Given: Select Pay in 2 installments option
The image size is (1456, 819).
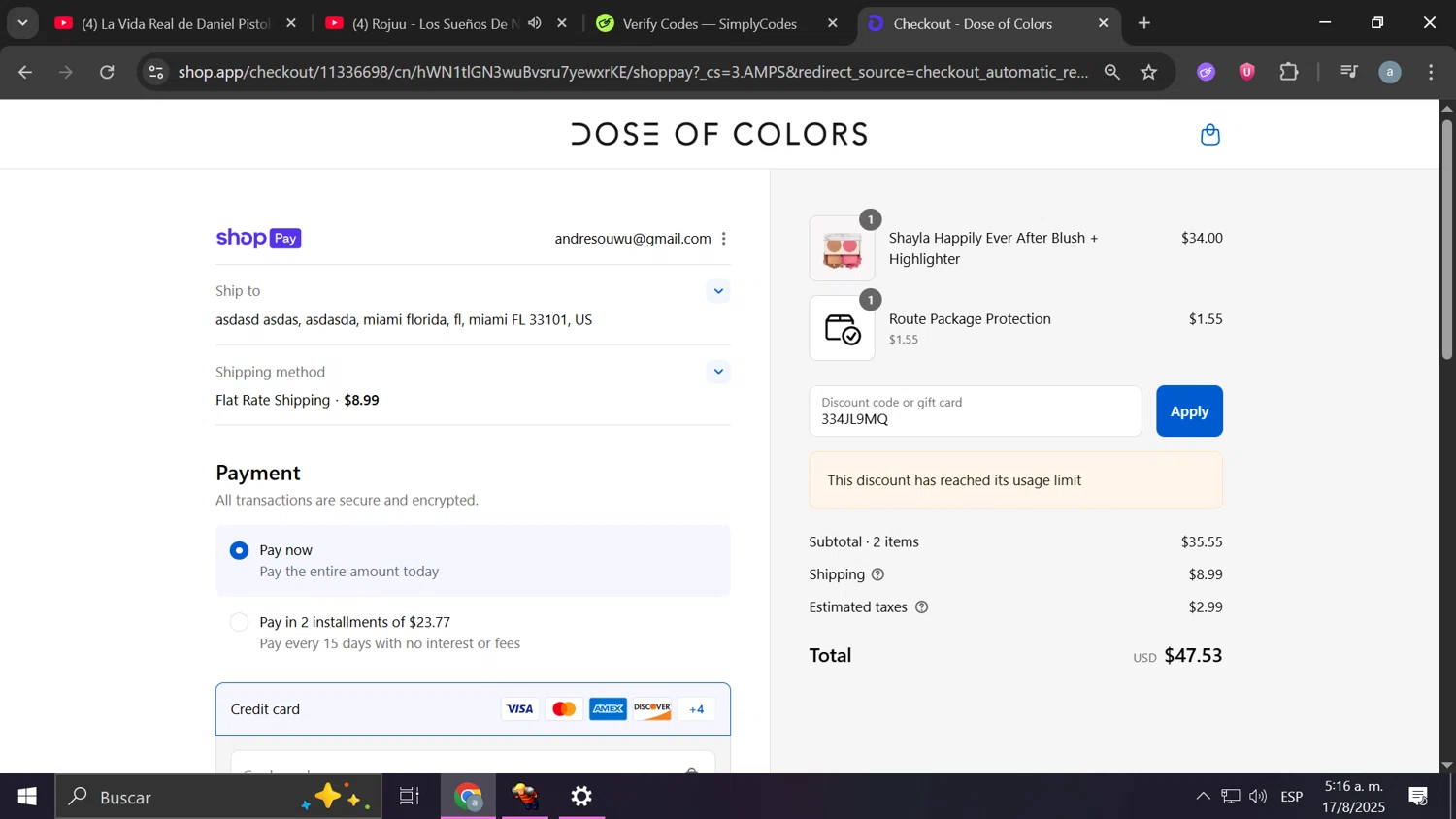Looking at the screenshot, I should 239,623.
